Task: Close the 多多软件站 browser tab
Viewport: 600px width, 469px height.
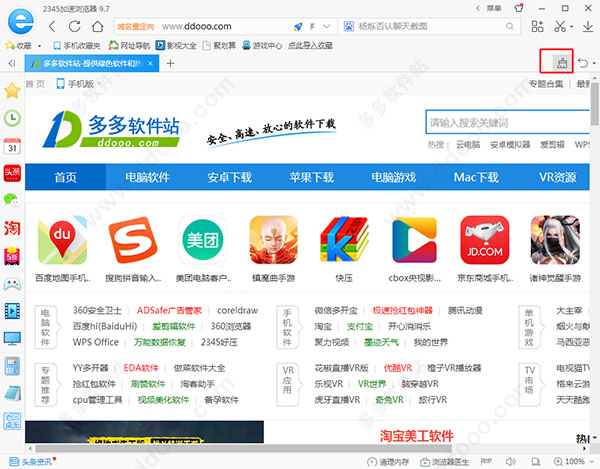Action: [150, 63]
